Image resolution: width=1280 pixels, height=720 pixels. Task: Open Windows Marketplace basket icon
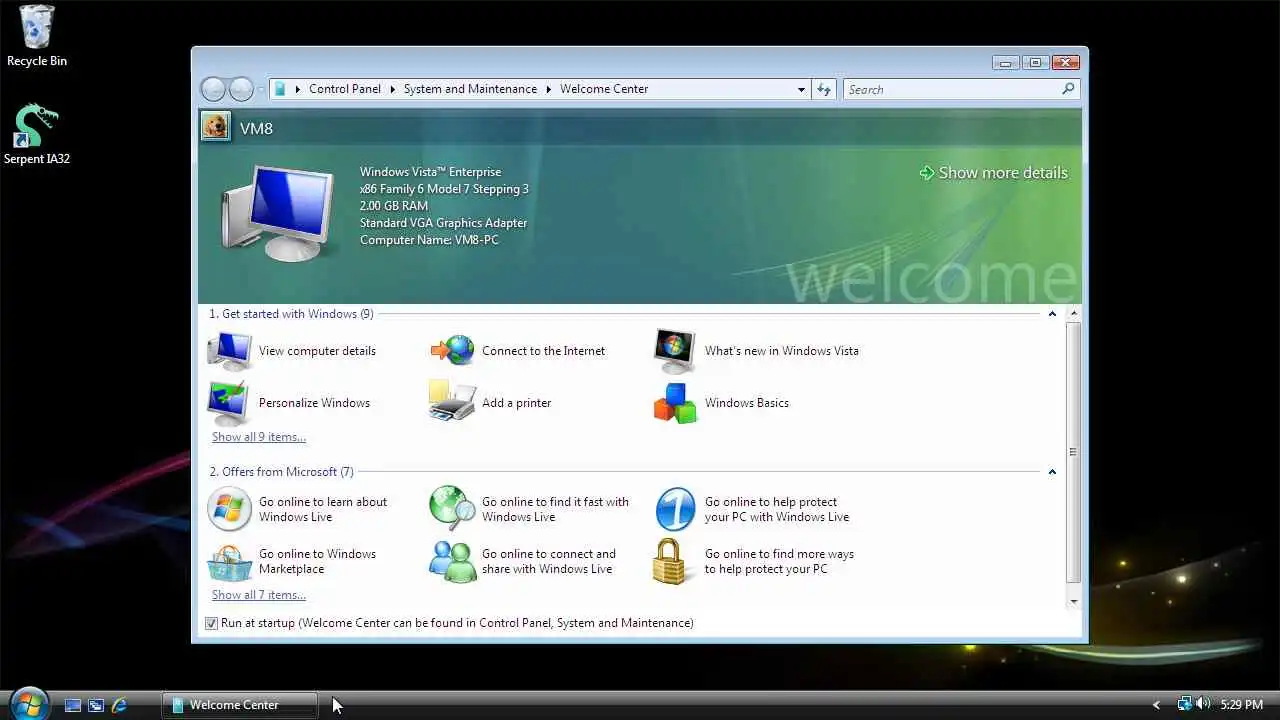(230, 562)
